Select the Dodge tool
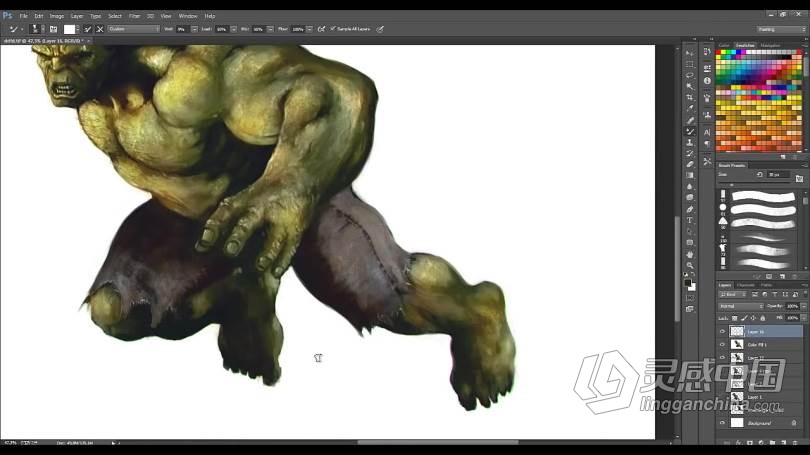This screenshot has width=810, height=455. point(690,198)
